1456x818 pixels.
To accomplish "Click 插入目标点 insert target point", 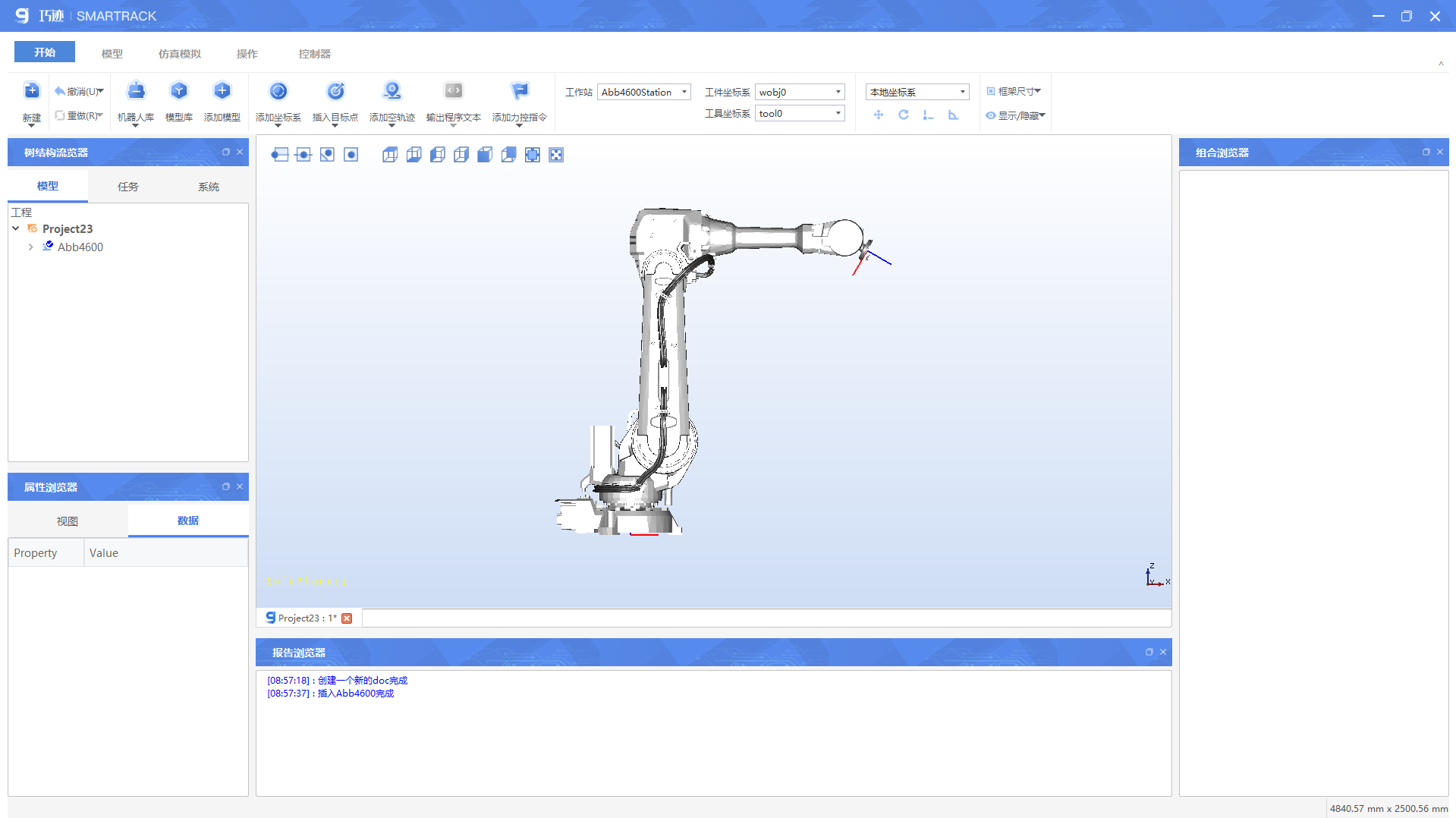I will pyautogui.click(x=335, y=91).
